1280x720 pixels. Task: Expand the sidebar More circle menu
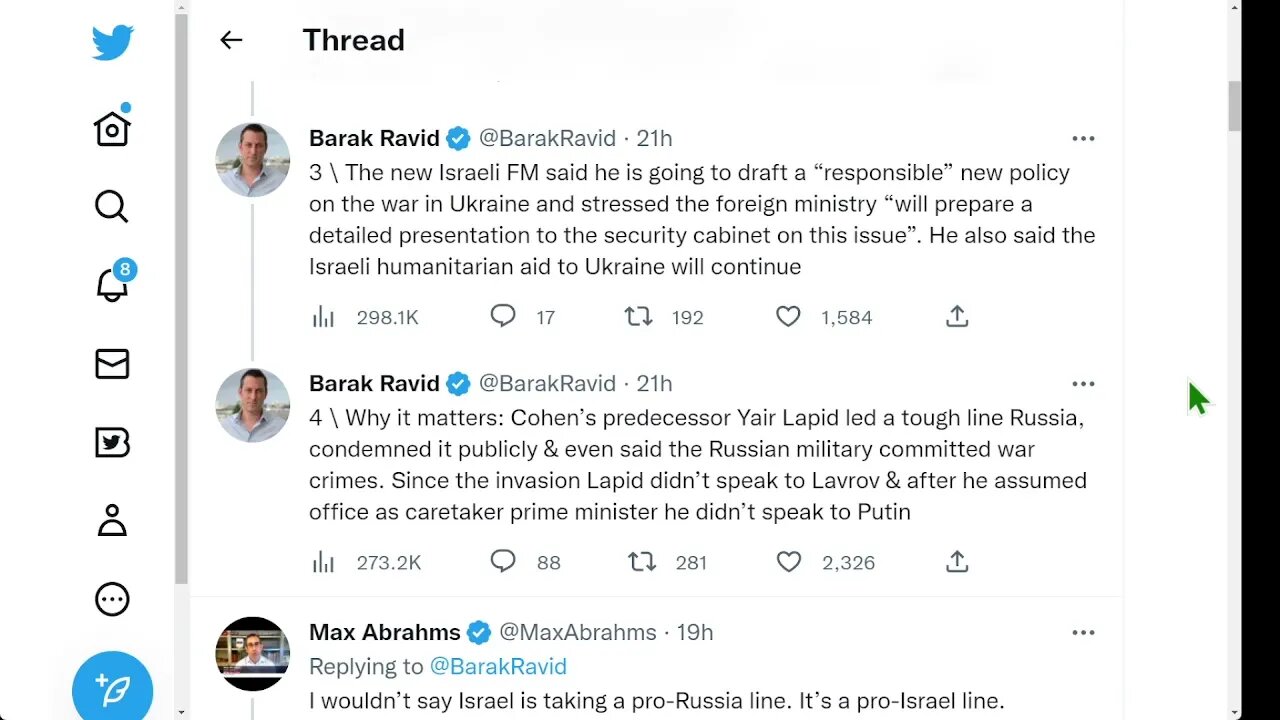[x=112, y=599]
